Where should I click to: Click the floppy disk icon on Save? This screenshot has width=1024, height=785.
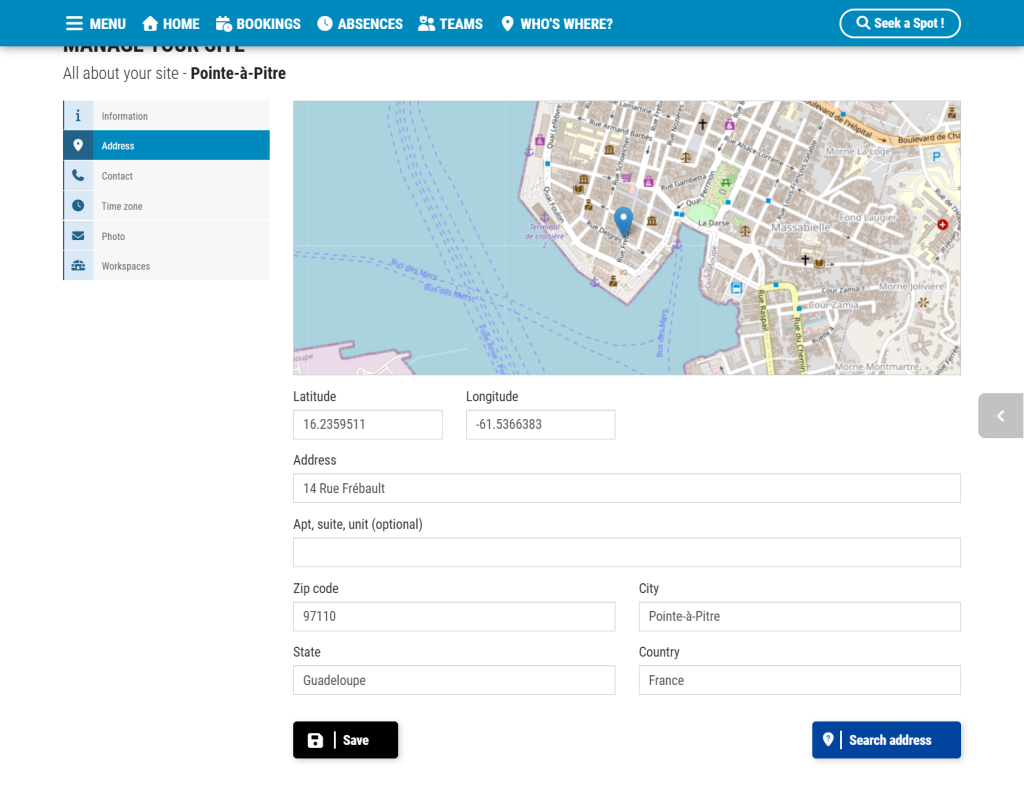coord(315,740)
